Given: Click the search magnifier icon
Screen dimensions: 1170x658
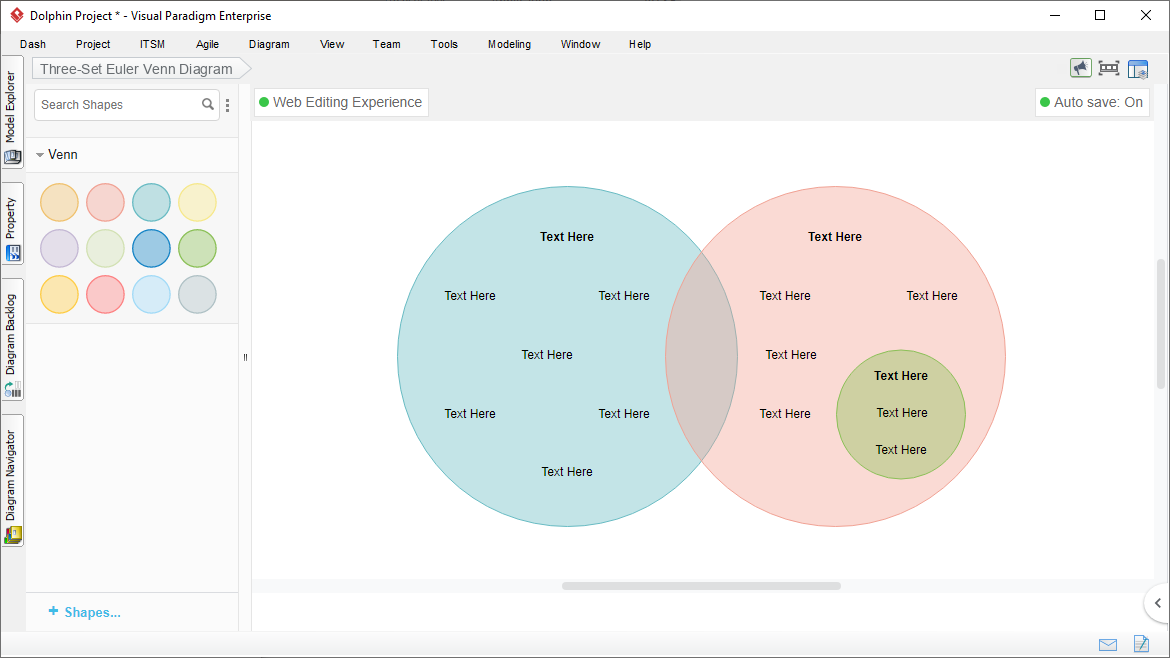Looking at the screenshot, I should click(208, 104).
